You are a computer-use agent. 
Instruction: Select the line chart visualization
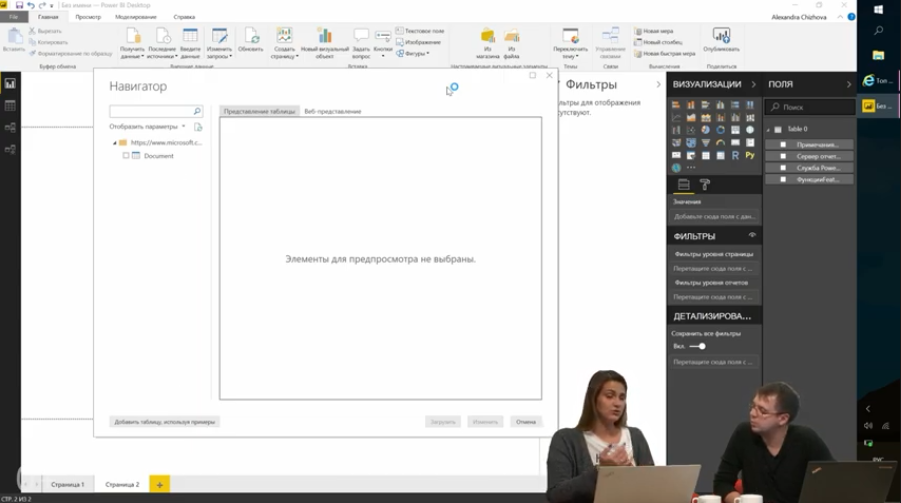pyautogui.click(x=676, y=117)
